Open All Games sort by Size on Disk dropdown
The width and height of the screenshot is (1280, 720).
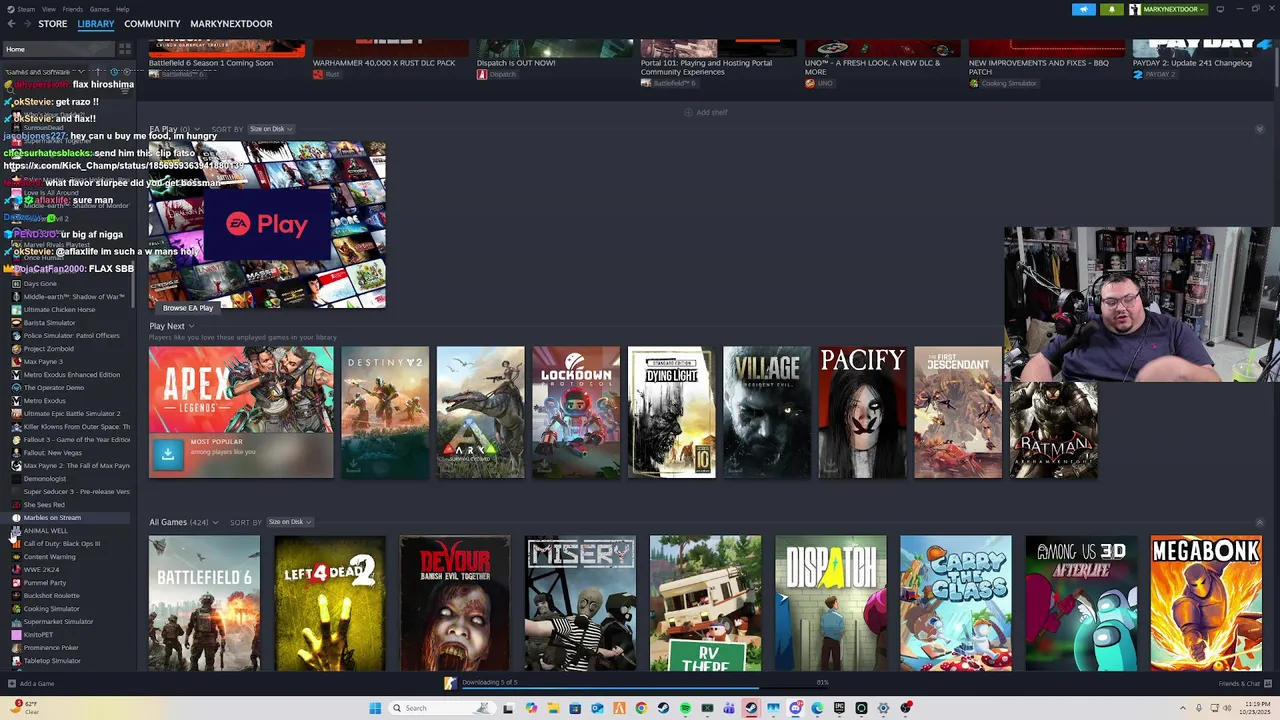point(289,522)
